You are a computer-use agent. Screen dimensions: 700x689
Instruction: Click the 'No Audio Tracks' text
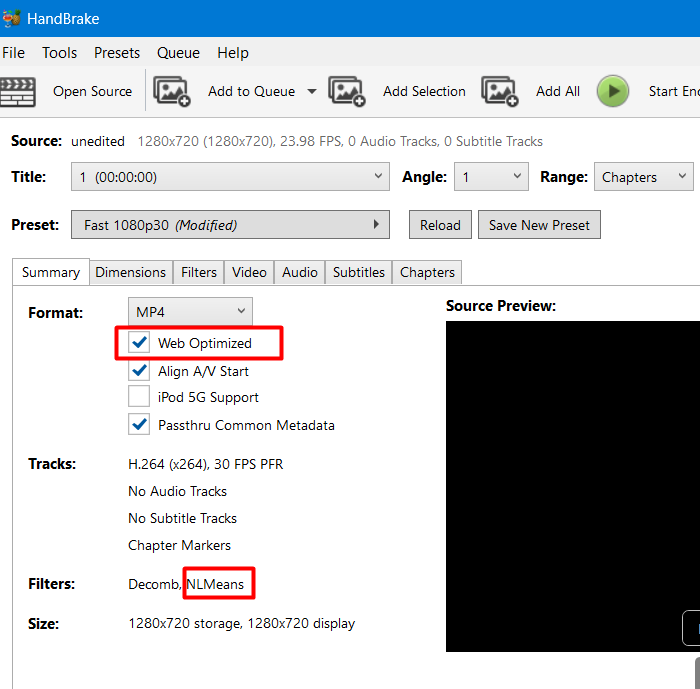point(177,491)
